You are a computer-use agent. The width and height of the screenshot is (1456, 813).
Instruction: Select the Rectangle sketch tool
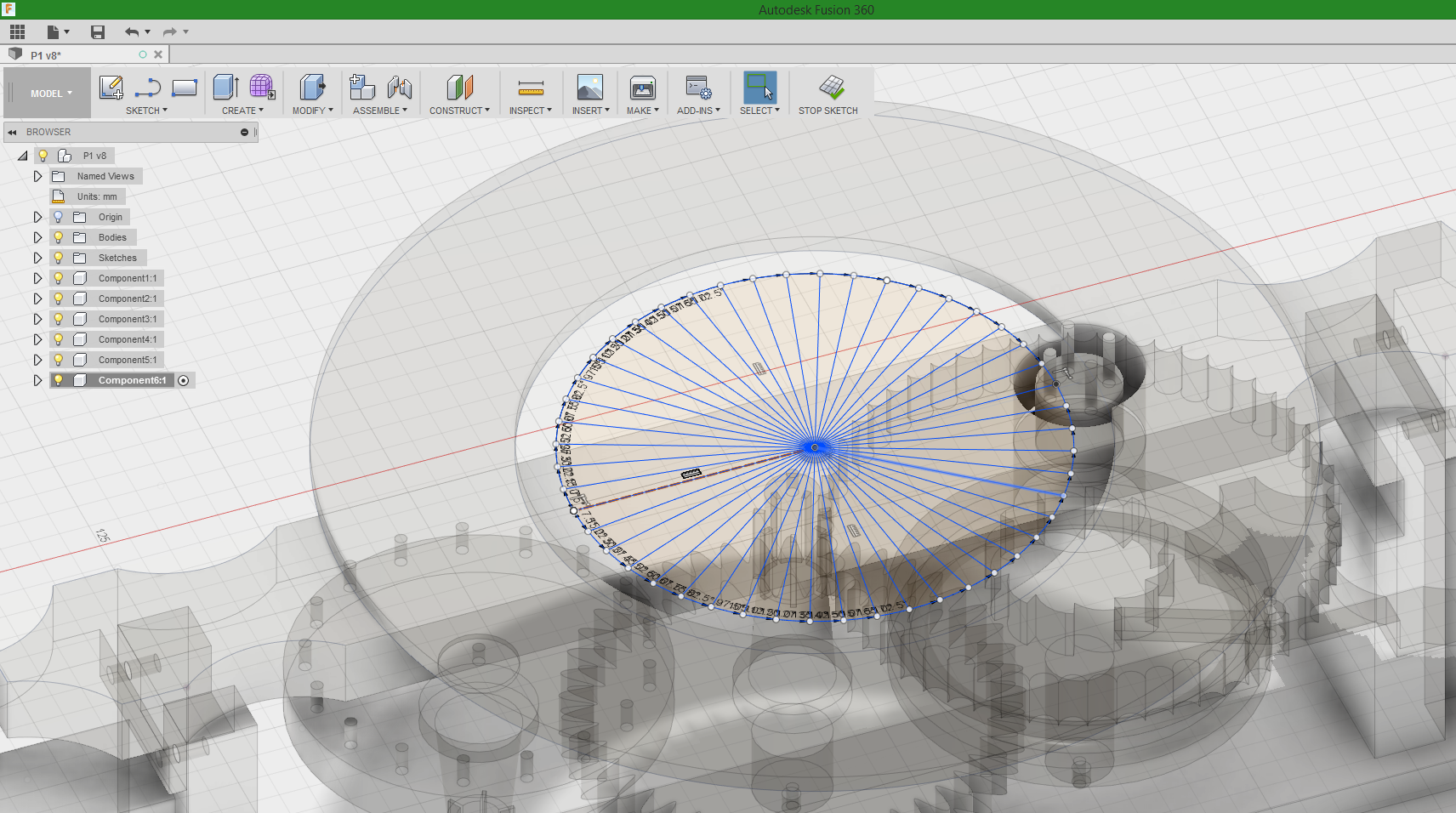185,88
